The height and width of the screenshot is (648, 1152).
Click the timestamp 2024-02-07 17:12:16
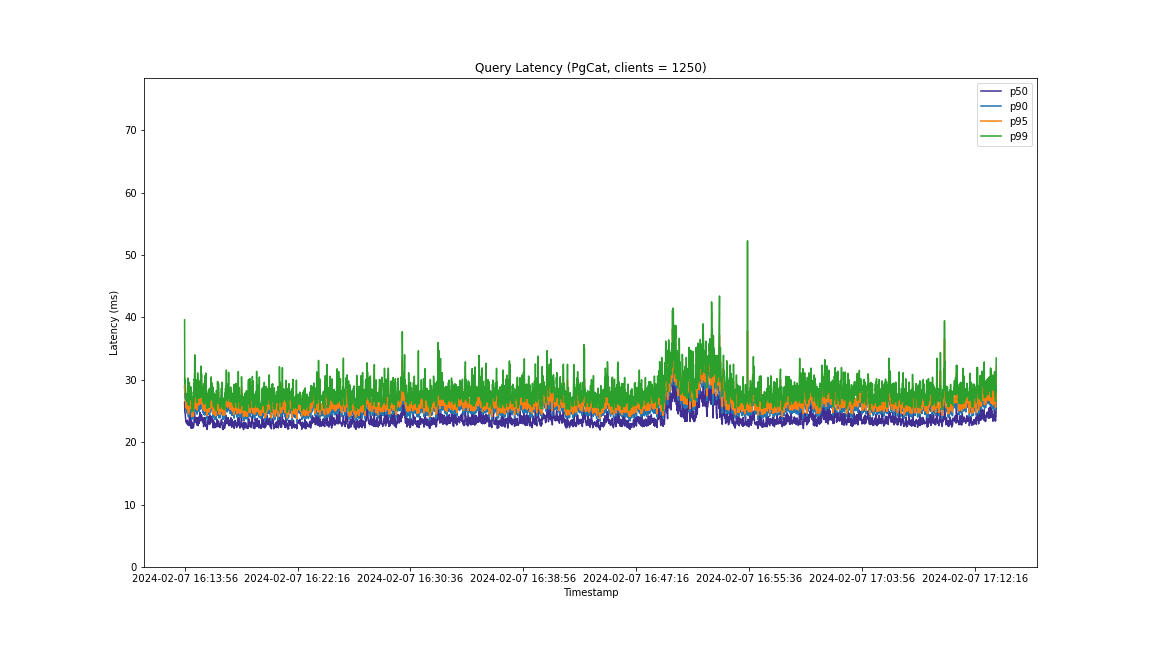click(x=976, y=579)
